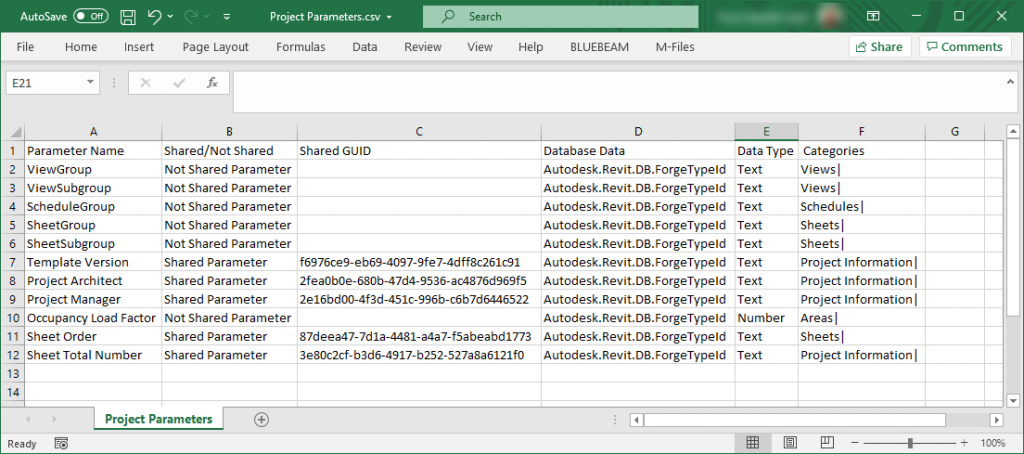Click horizontal scrollbar right arrow
The width and height of the screenshot is (1024, 454).
(x=997, y=420)
